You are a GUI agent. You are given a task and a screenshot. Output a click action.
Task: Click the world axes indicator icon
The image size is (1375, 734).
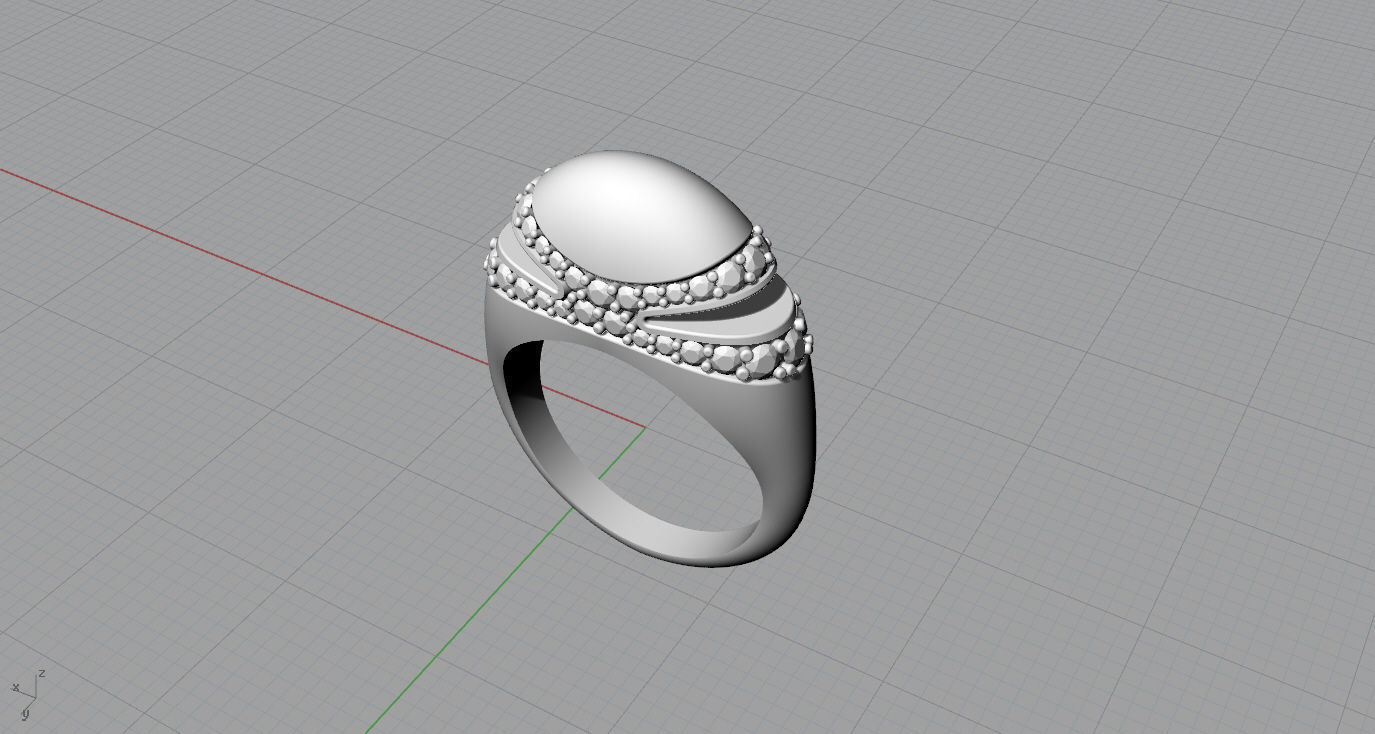(29, 695)
